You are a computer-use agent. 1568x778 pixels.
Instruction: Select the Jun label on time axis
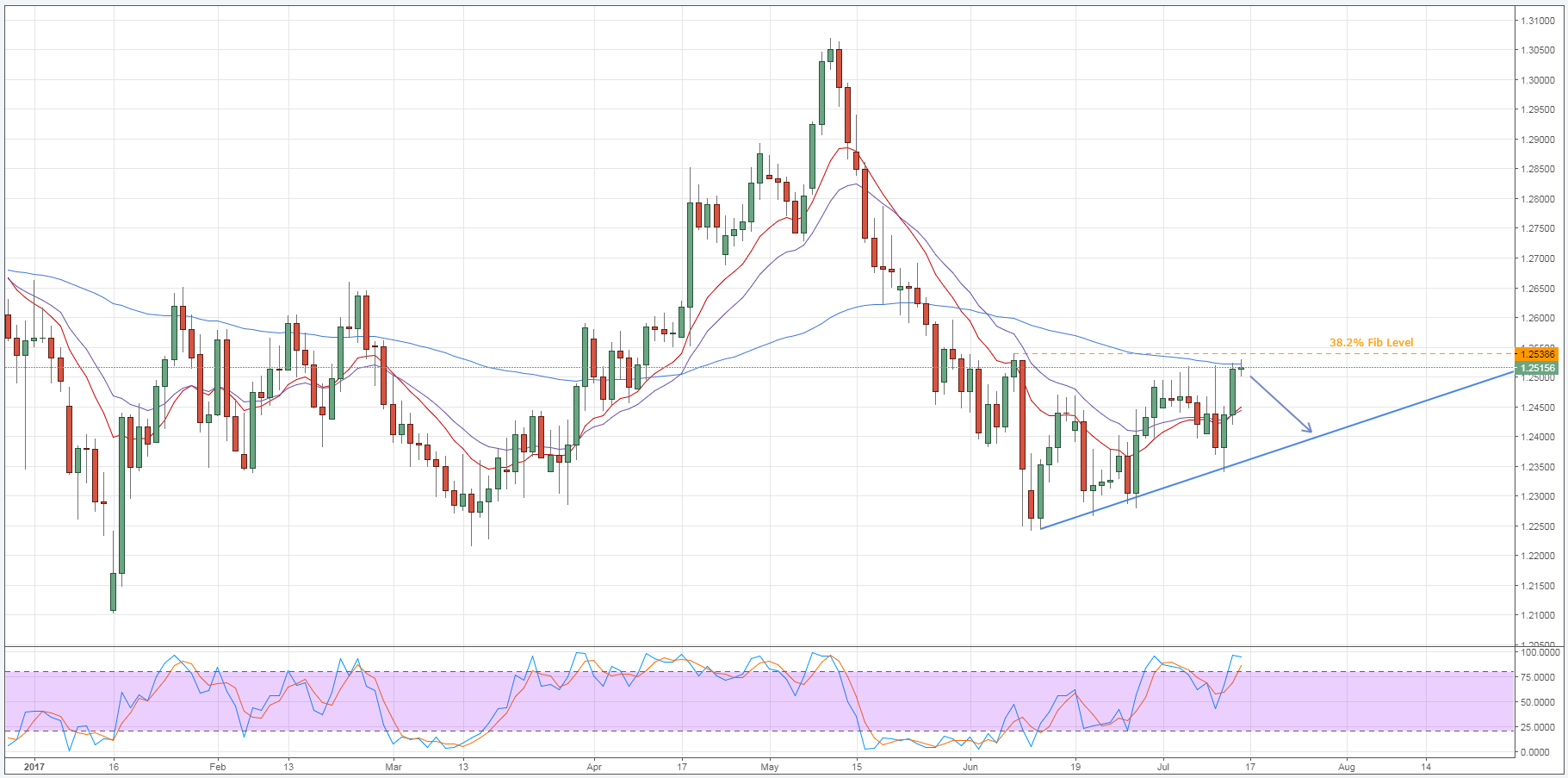click(970, 767)
